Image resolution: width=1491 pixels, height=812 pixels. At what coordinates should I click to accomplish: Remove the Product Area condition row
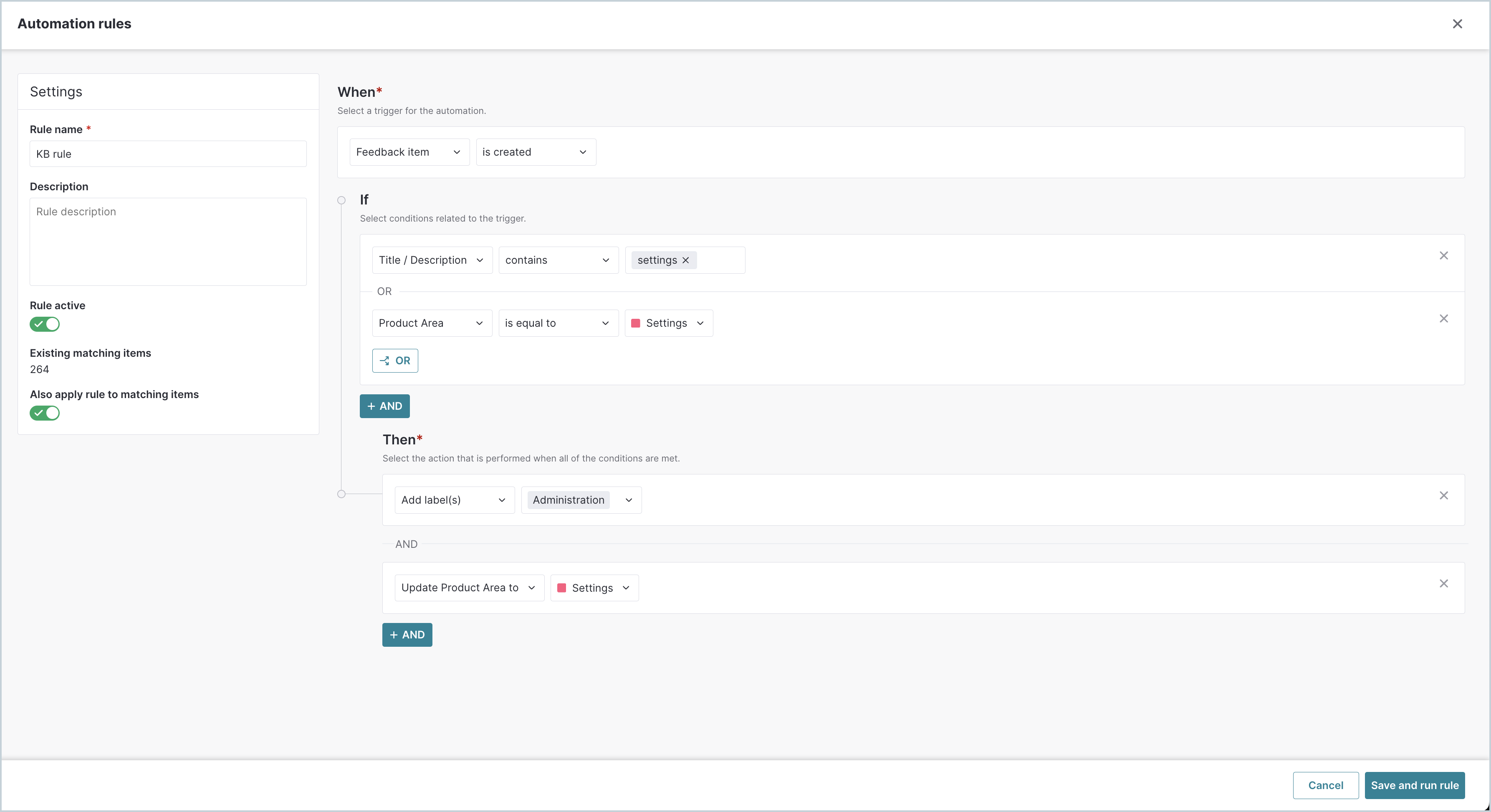[1443, 318]
